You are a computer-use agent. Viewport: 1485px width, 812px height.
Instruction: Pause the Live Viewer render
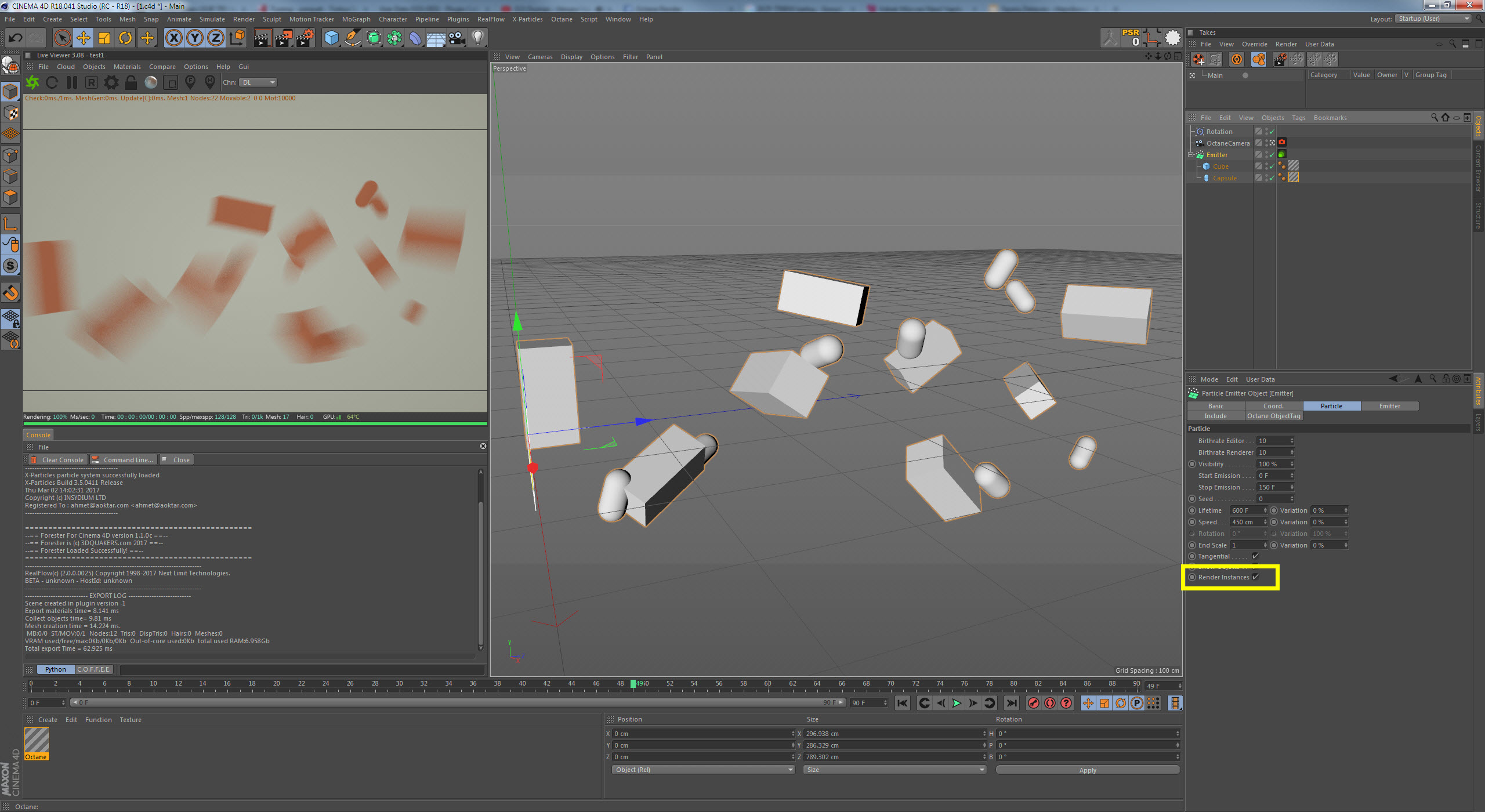(x=72, y=82)
